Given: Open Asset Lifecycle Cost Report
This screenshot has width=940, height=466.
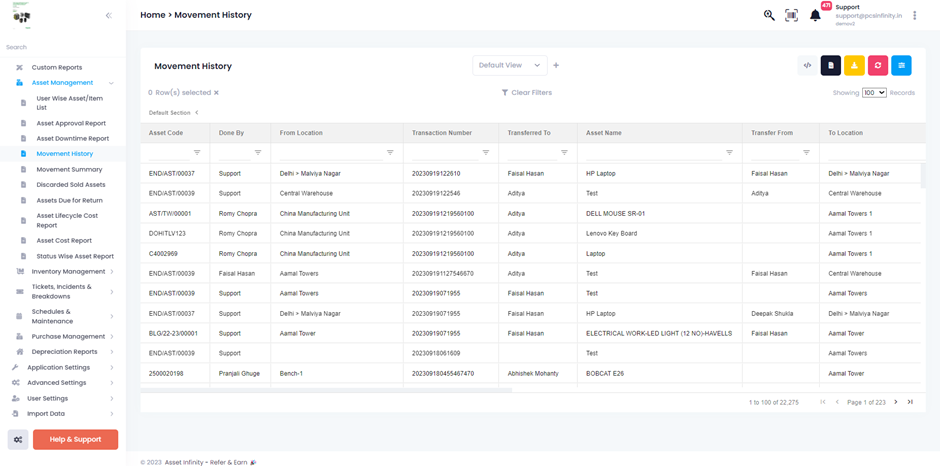Looking at the screenshot, I should [67, 220].
